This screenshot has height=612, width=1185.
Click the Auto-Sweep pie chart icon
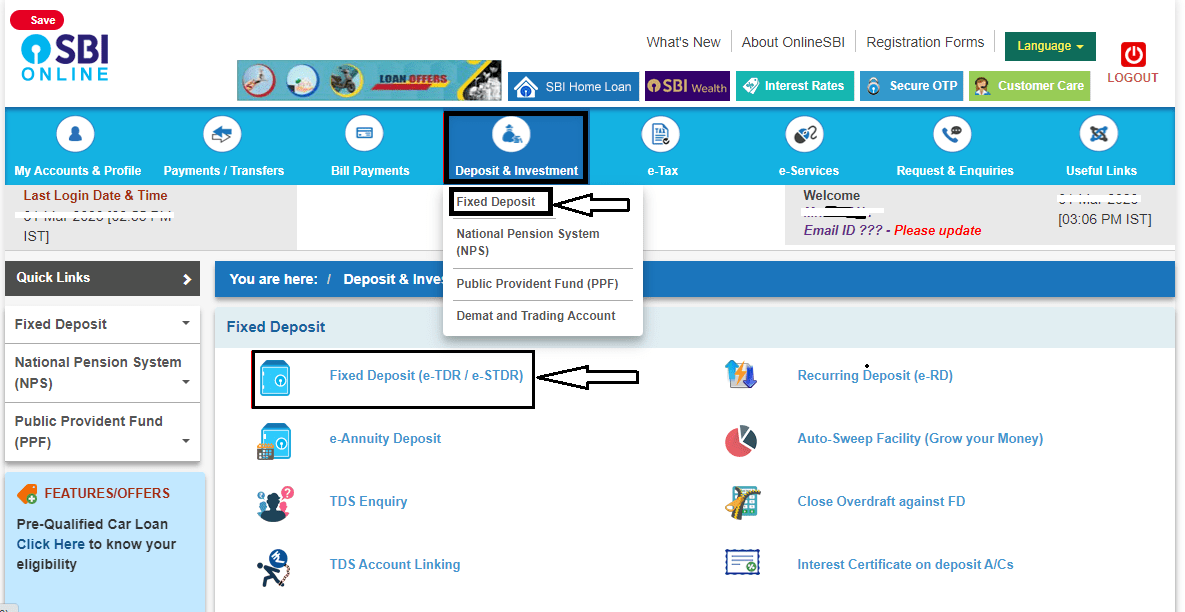[x=741, y=440]
